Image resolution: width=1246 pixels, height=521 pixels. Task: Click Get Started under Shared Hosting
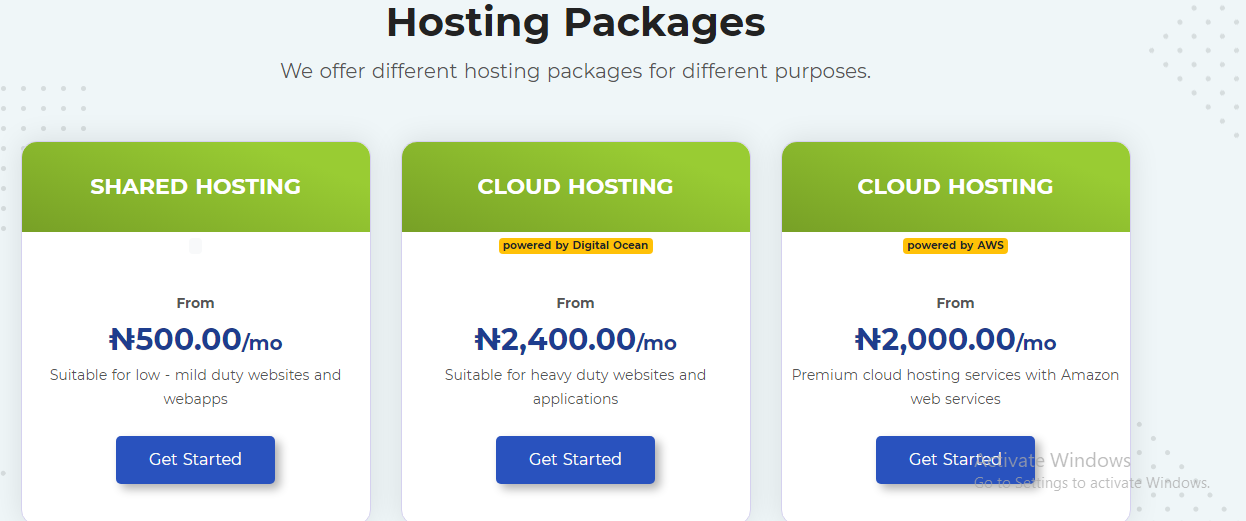pyautogui.click(x=195, y=460)
